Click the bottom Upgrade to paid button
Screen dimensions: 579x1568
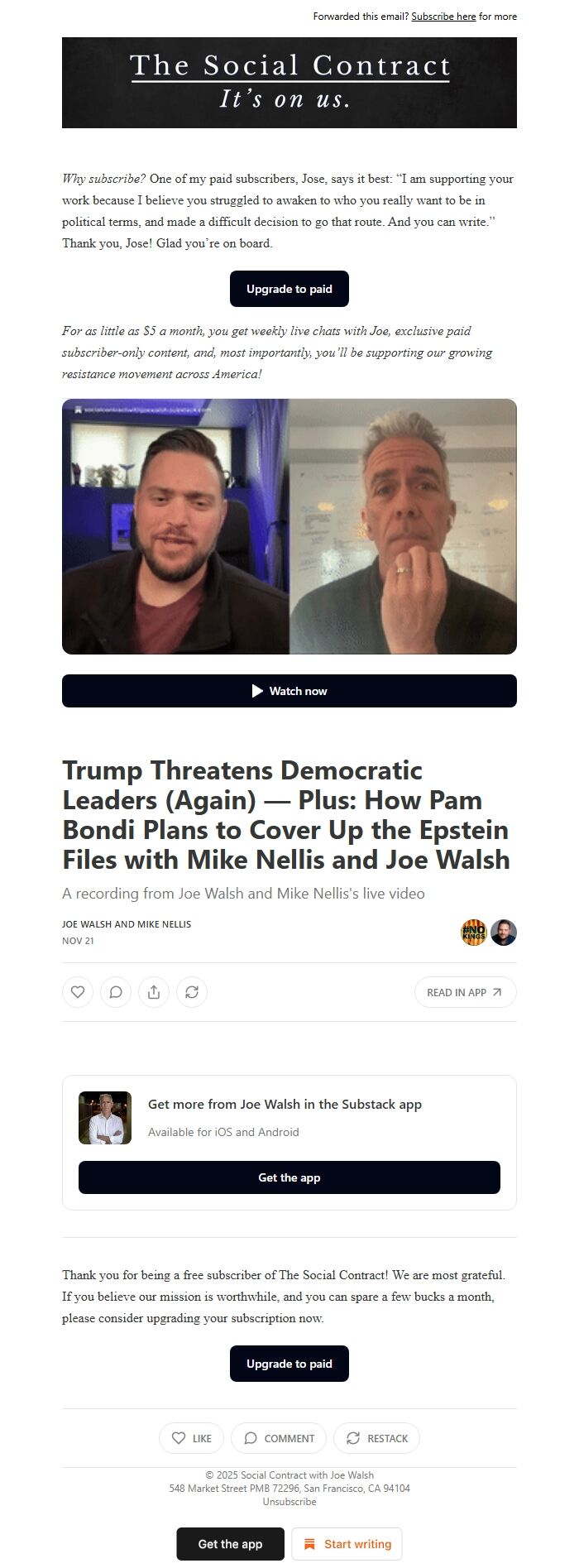[x=289, y=1364]
